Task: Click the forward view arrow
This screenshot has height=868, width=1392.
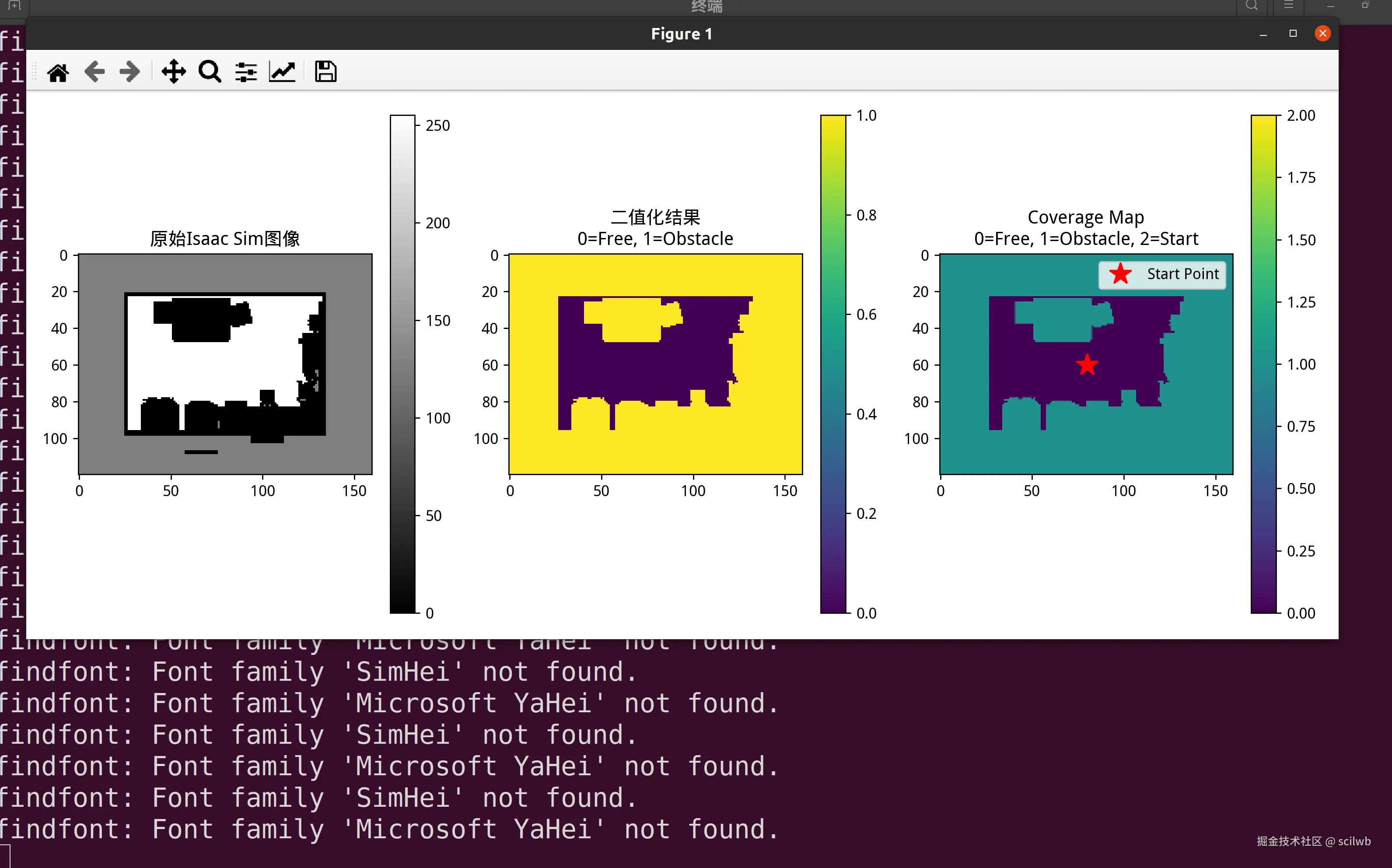Action: (130, 72)
